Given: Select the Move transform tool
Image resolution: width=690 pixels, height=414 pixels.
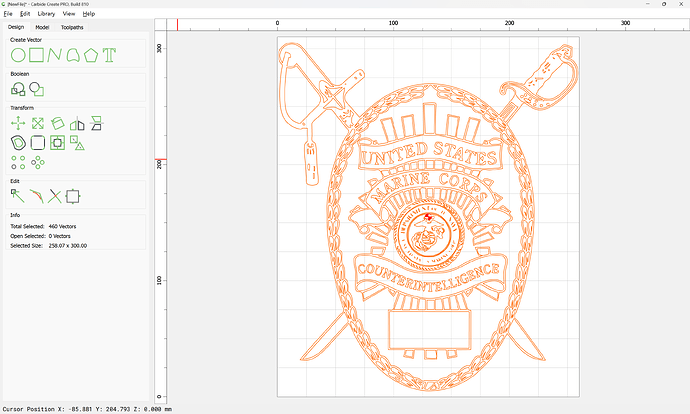Looking at the screenshot, I should click(x=18, y=124).
